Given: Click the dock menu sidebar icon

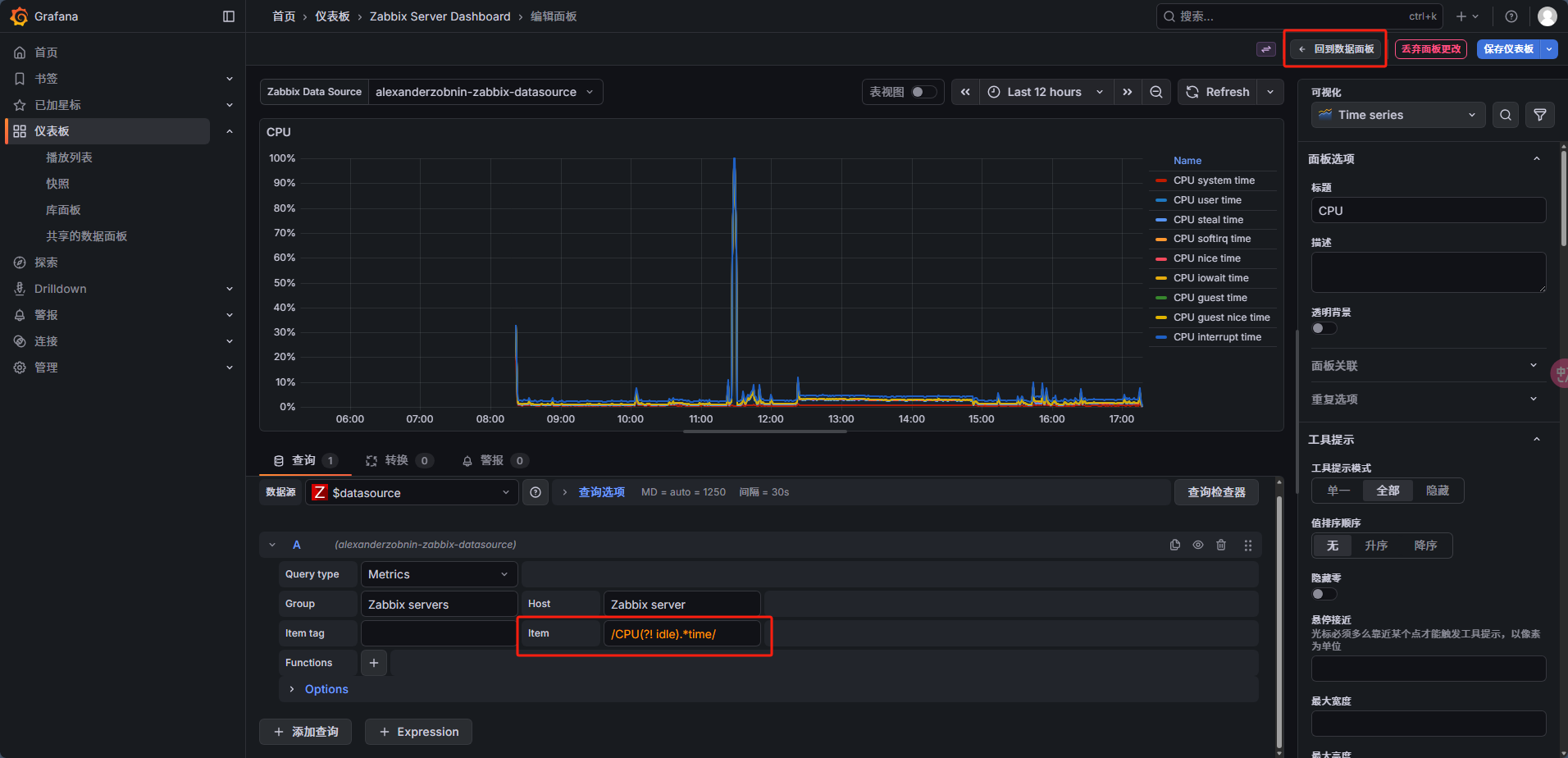Looking at the screenshot, I should (x=229, y=16).
